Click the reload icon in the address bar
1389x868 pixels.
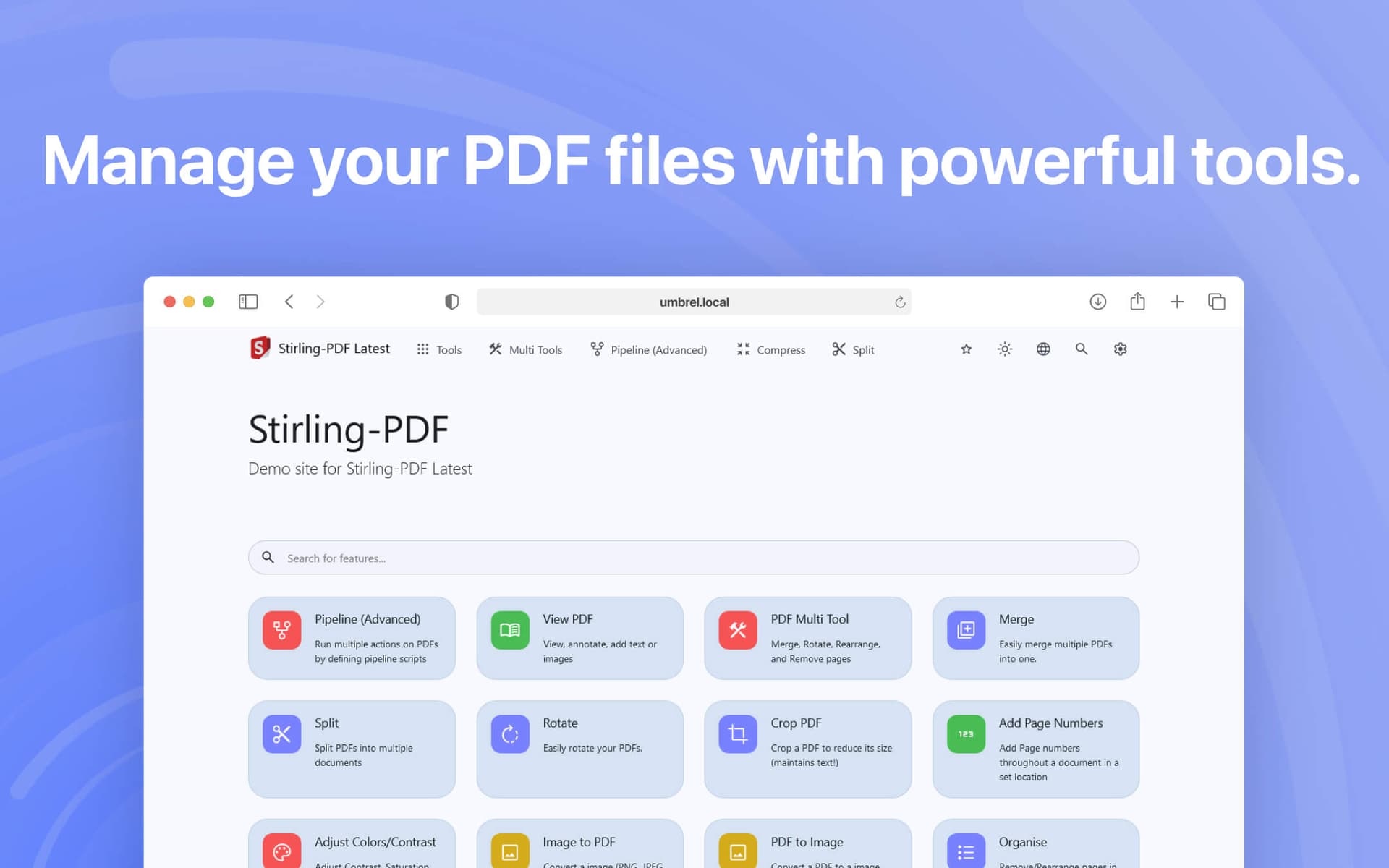899,302
